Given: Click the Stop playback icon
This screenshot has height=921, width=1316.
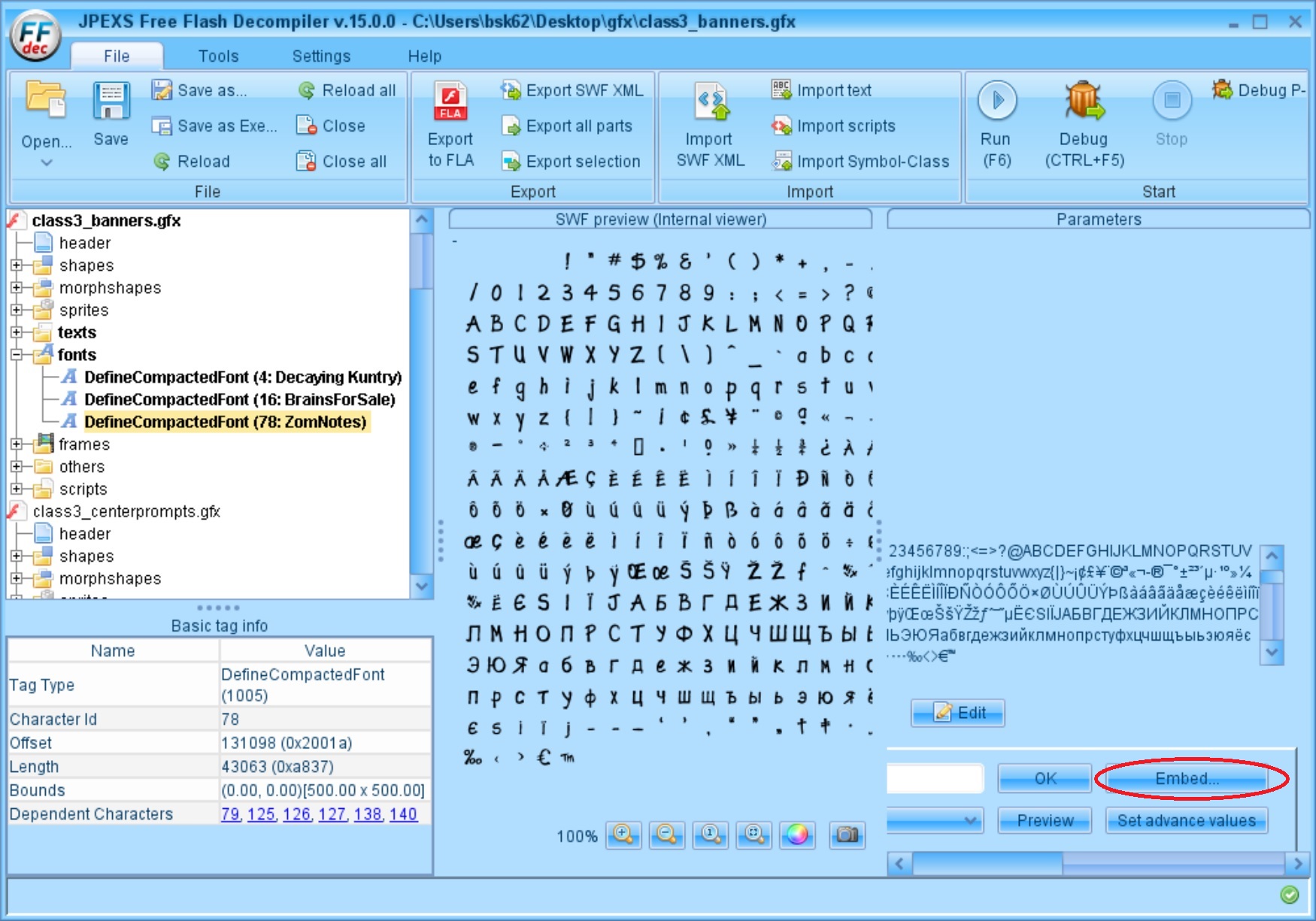Looking at the screenshot, I should coord(1172,100).
